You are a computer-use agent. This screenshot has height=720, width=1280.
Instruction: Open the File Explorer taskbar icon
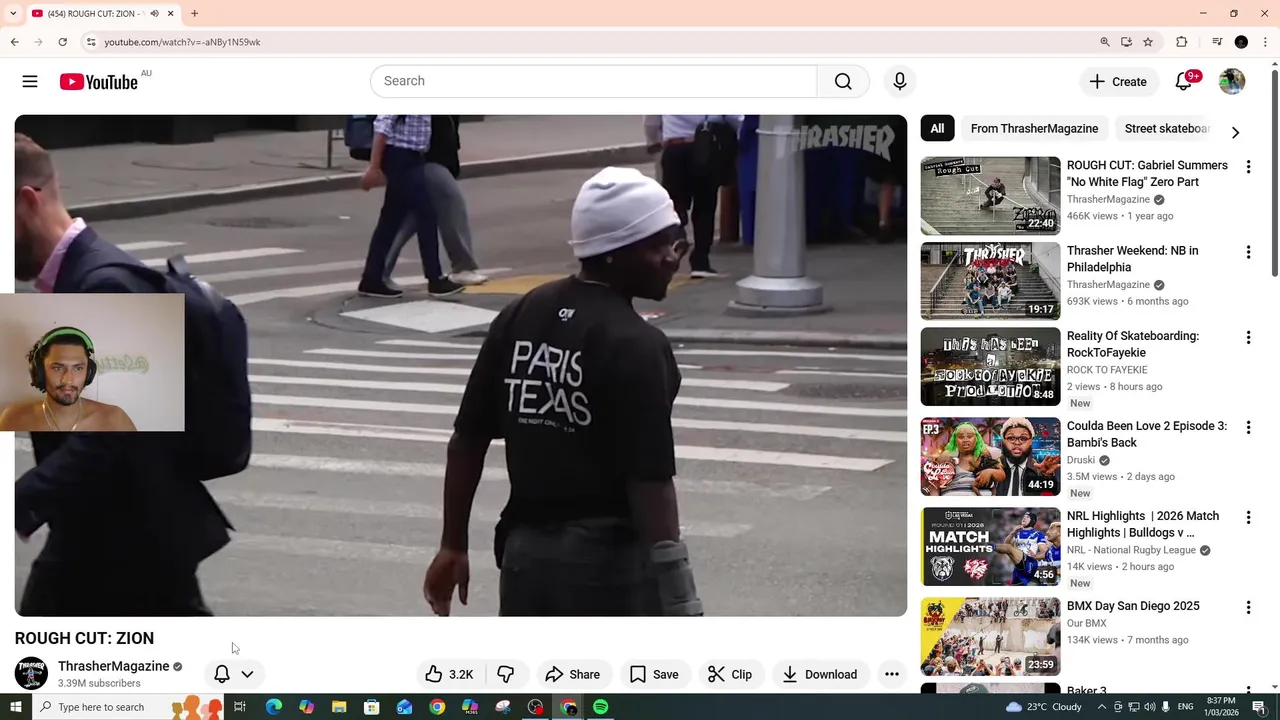[339, 707]
